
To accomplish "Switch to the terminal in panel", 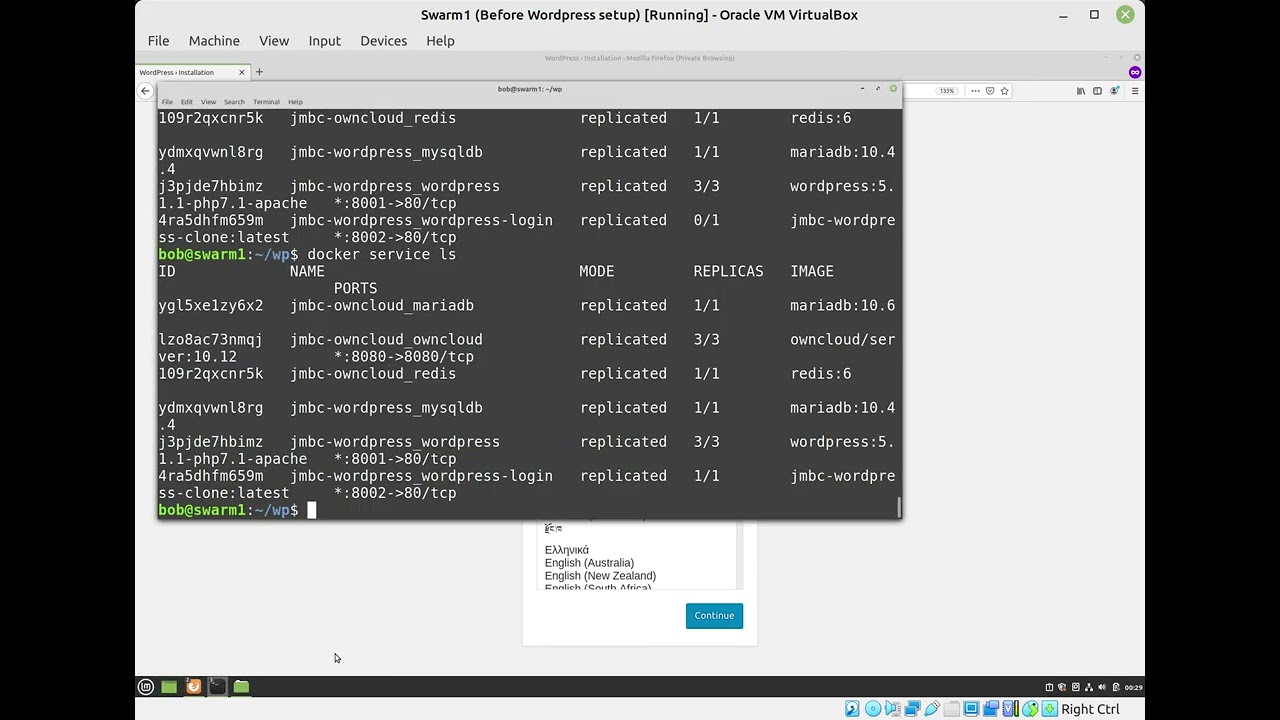I will [x=217, y=686].
